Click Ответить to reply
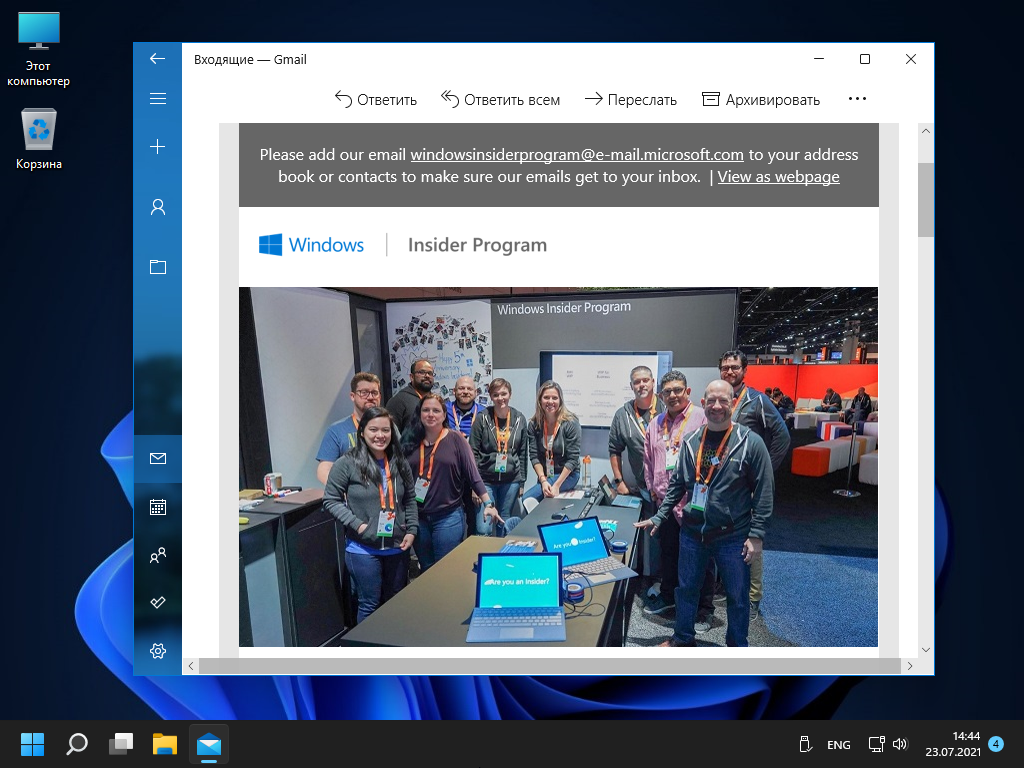The width and height of the screenshot is (1024, 768). coord(375,99)
